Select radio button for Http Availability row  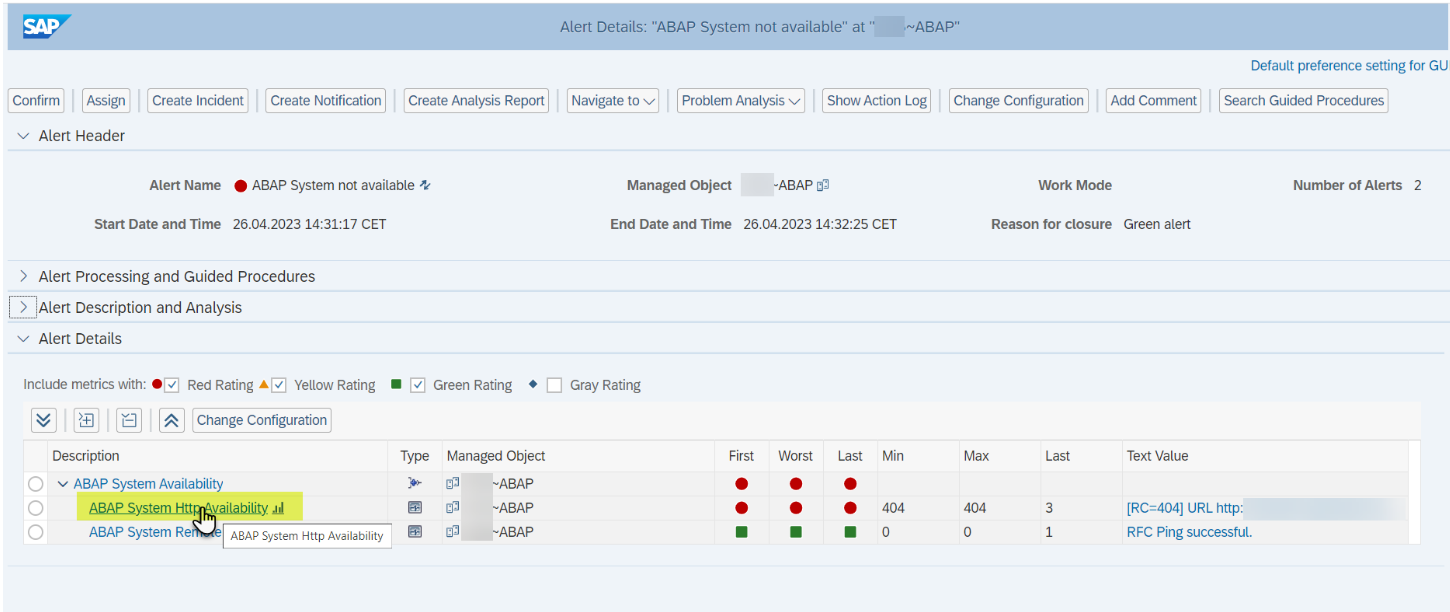[x=36, y=508]
